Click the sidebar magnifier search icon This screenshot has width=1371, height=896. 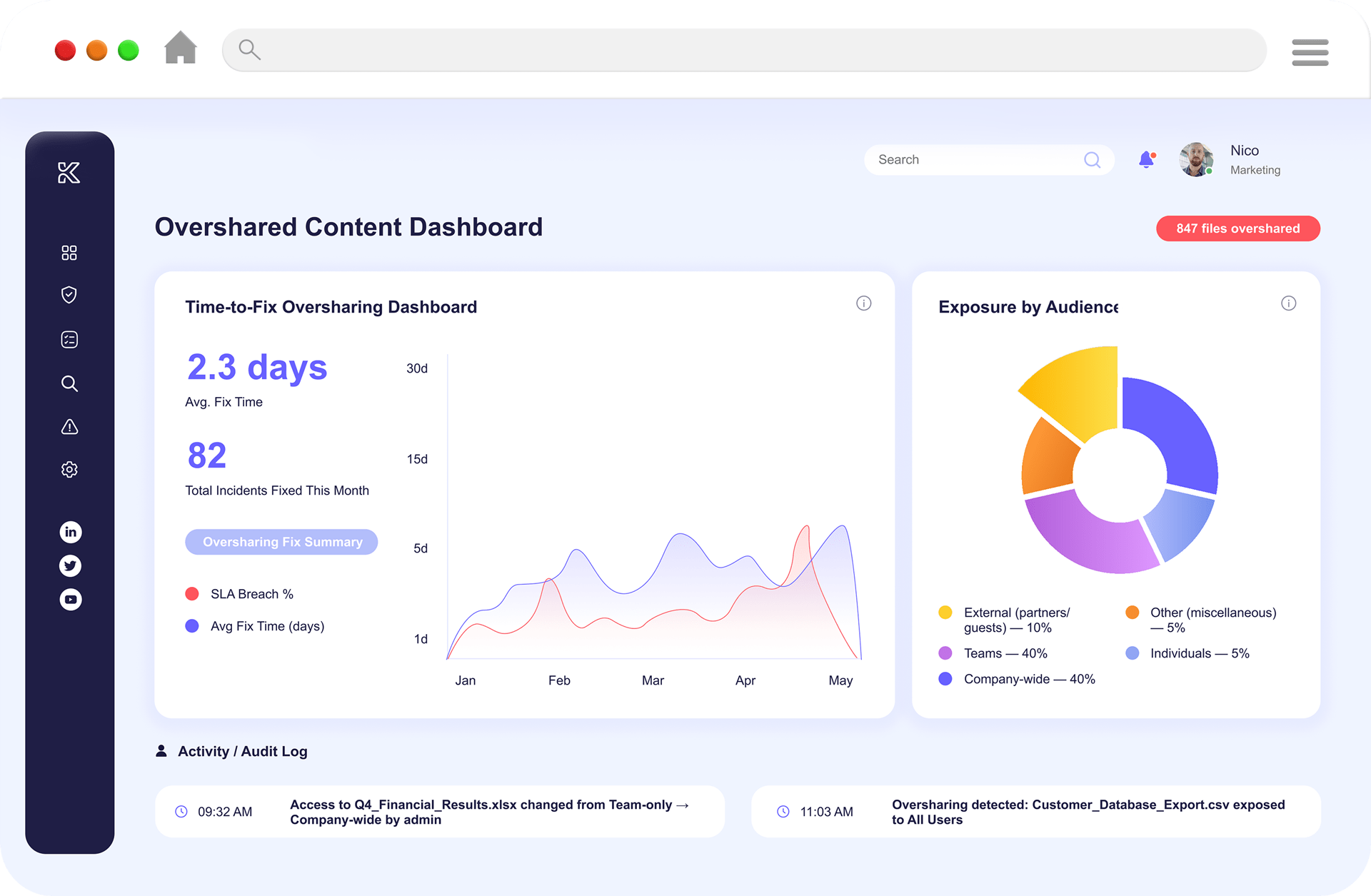pos(69,383)
